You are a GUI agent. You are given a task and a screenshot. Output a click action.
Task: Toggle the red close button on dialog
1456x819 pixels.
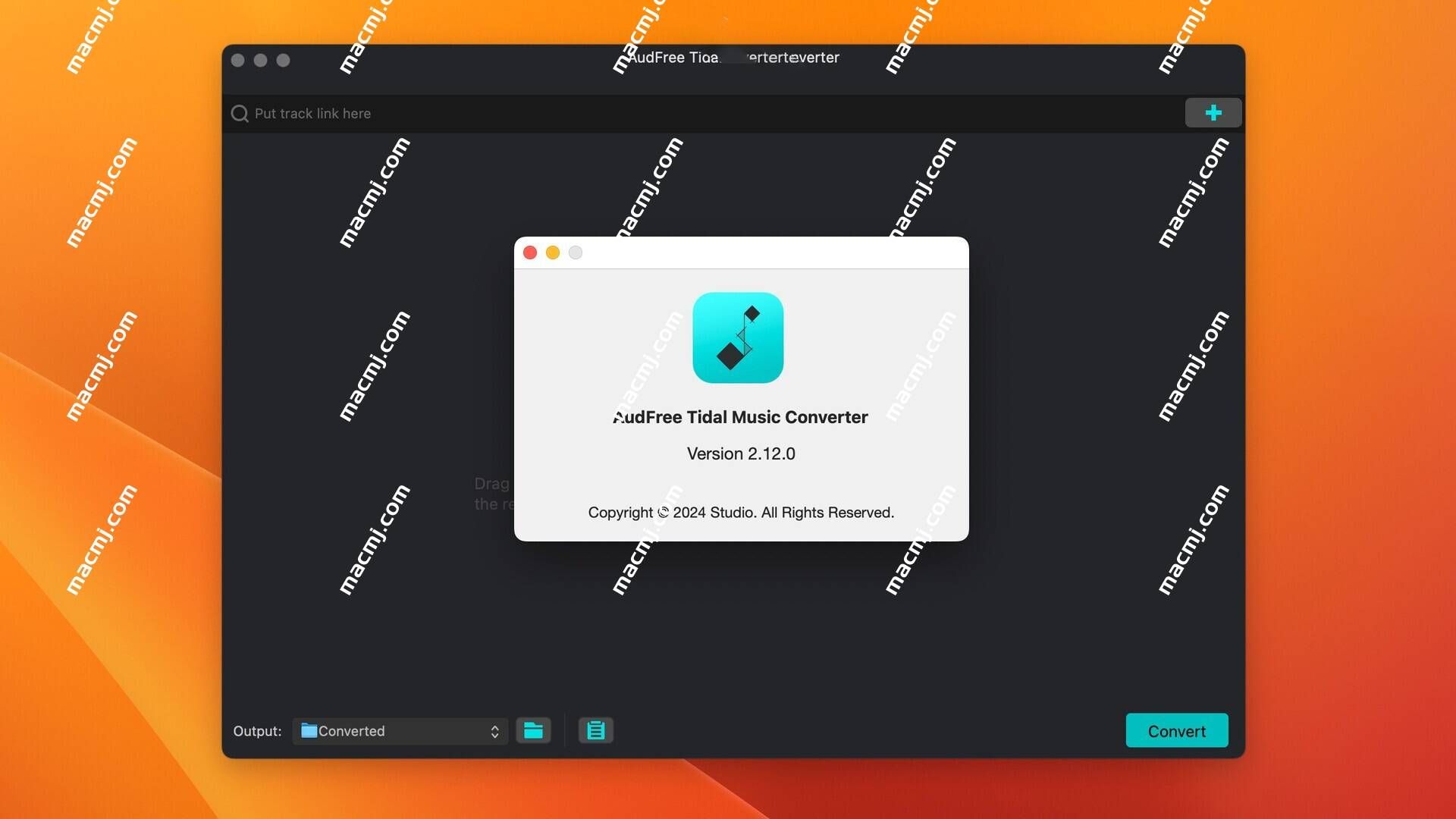[530, 251]
